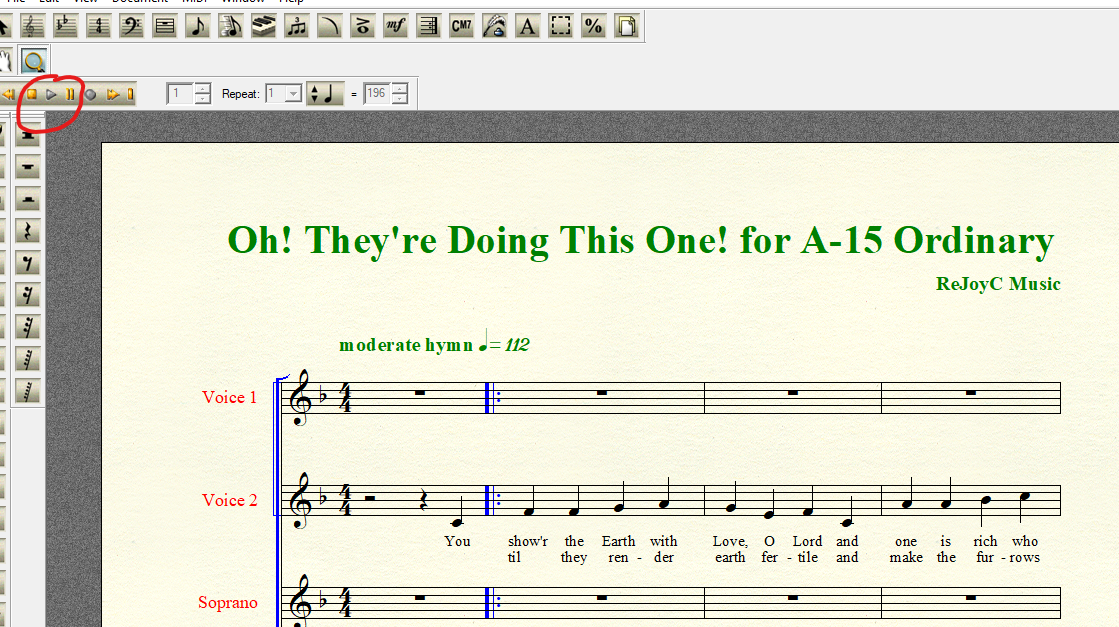
Task: Click the Record button
Action: coord(90,95)
